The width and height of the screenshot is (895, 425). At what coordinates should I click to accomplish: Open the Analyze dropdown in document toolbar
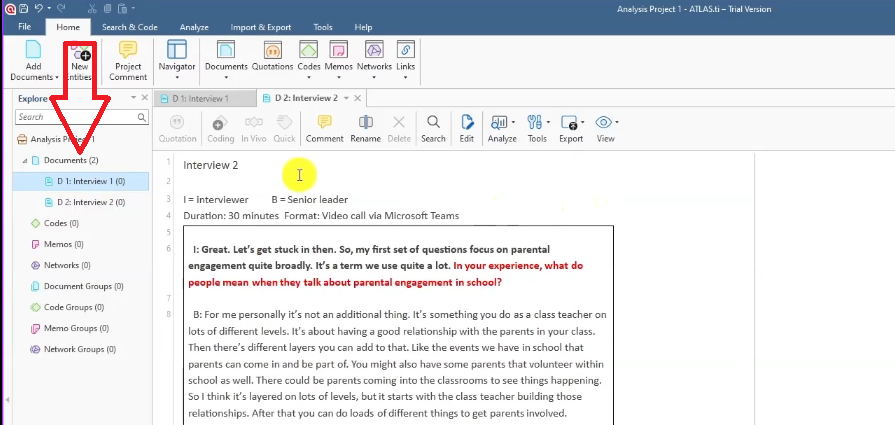(501, 123)
